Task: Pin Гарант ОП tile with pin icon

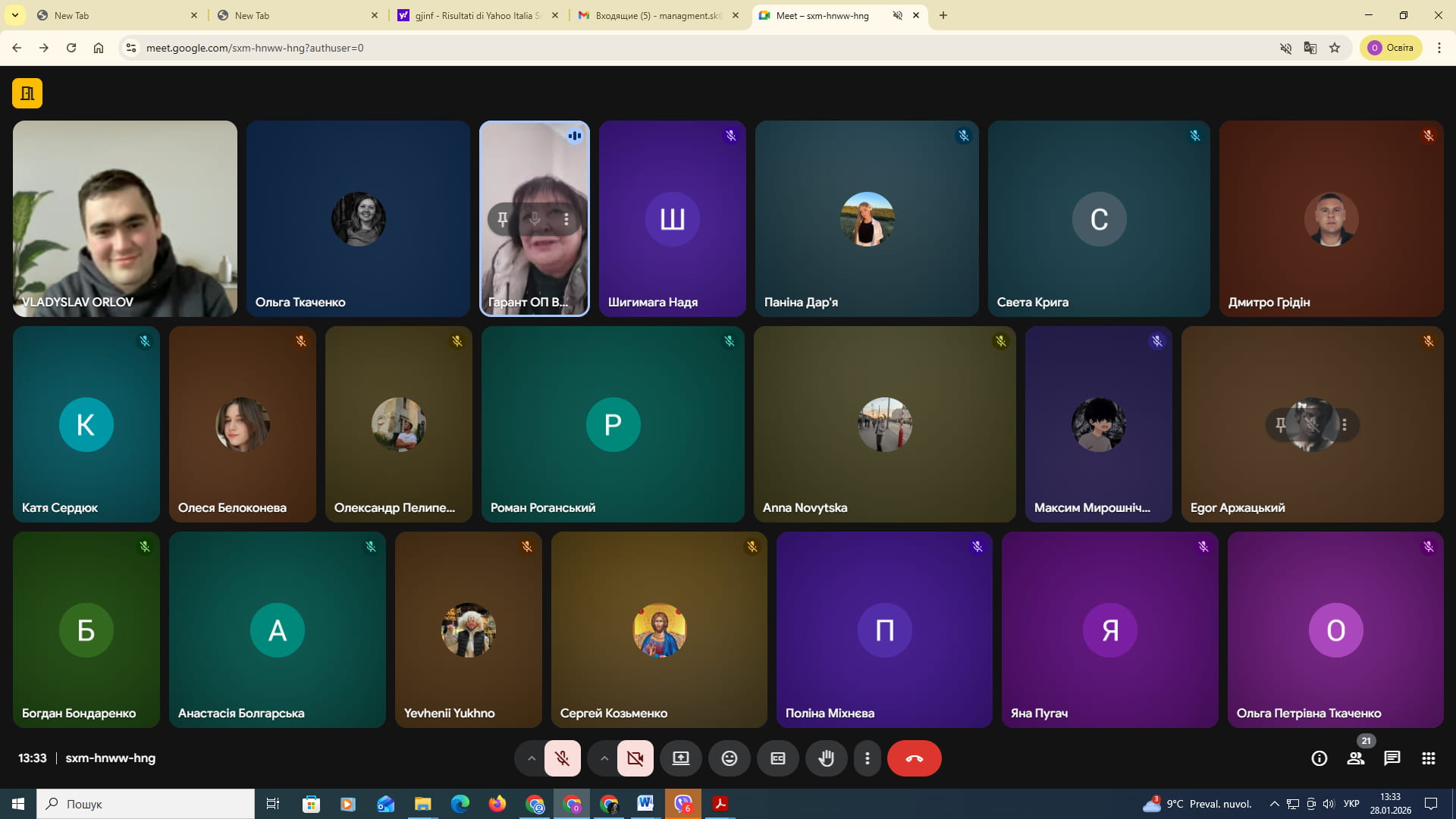Action: coord(502,219)
